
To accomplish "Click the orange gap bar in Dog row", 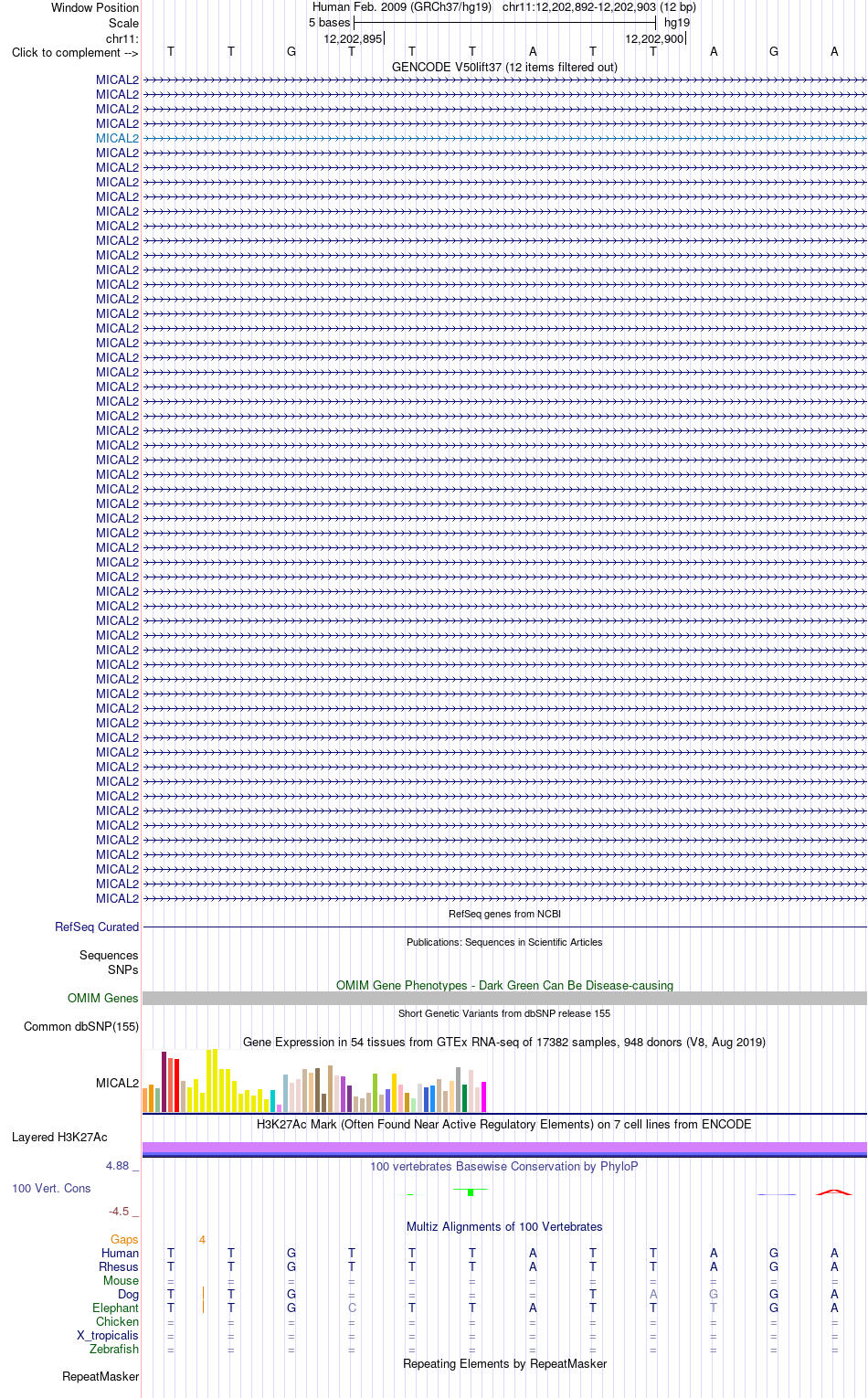I will (203, 1294).
